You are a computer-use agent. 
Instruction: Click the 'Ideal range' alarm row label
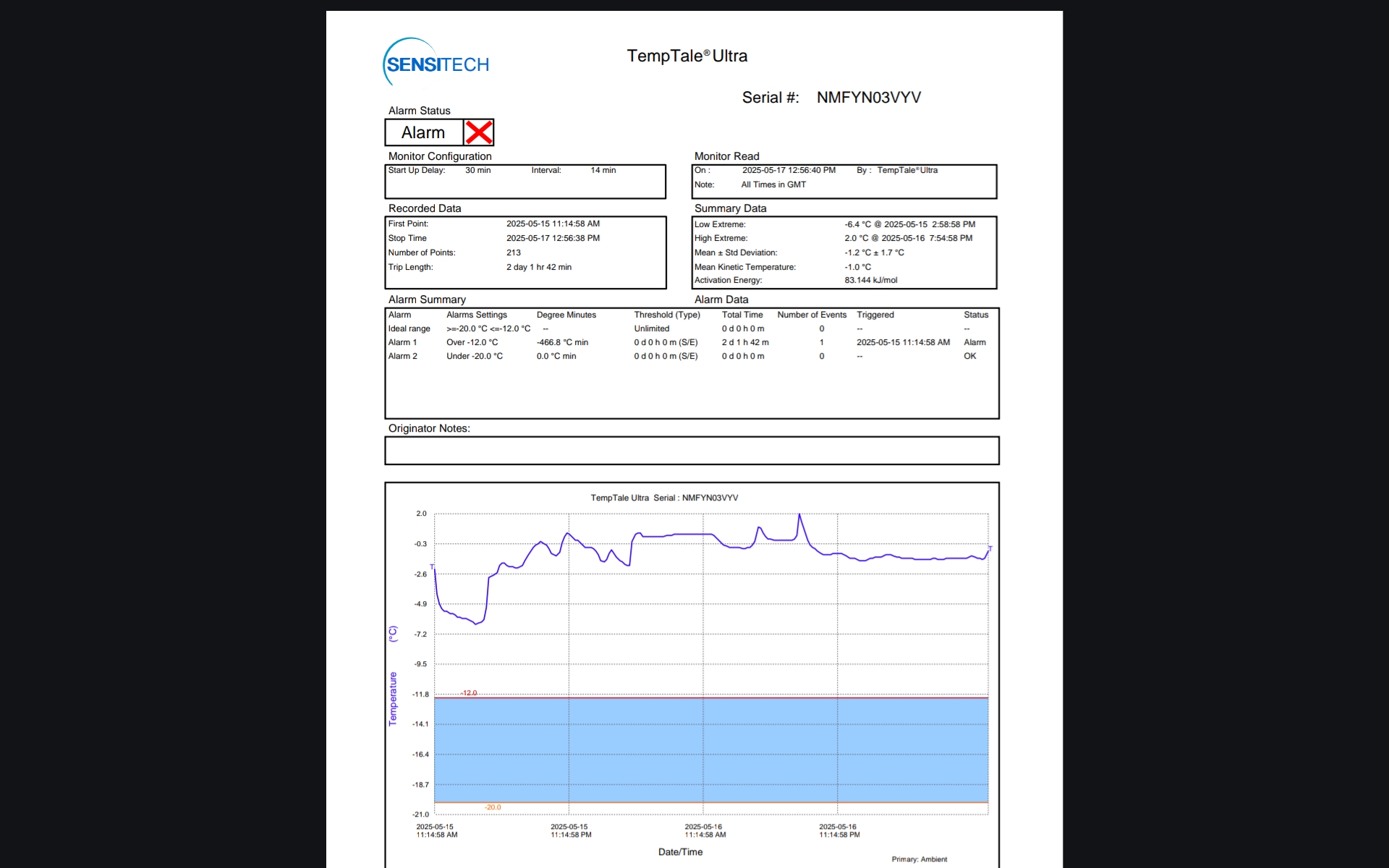(409, 328)
